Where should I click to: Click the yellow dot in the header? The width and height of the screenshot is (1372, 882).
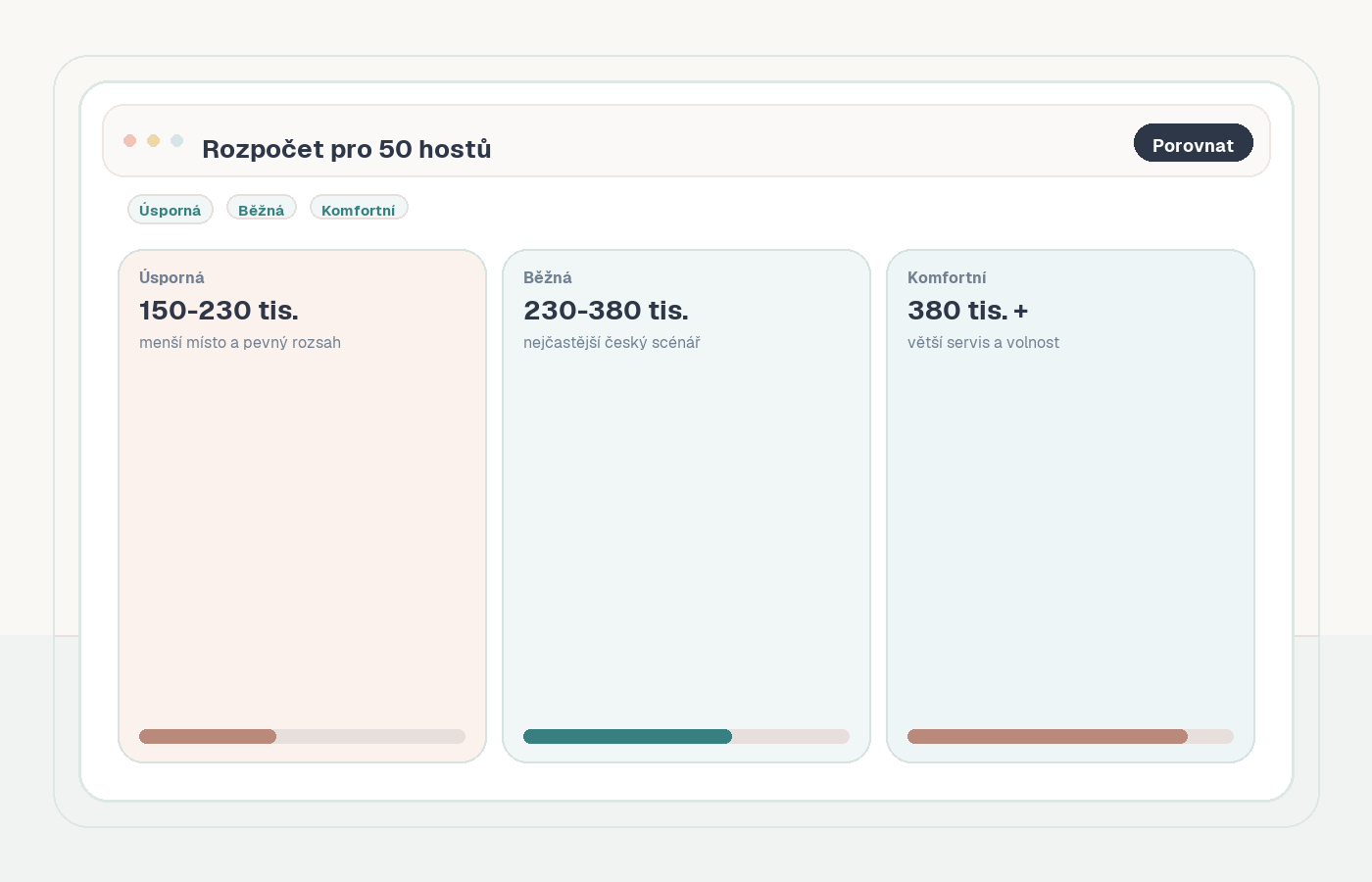click(153, 140)
